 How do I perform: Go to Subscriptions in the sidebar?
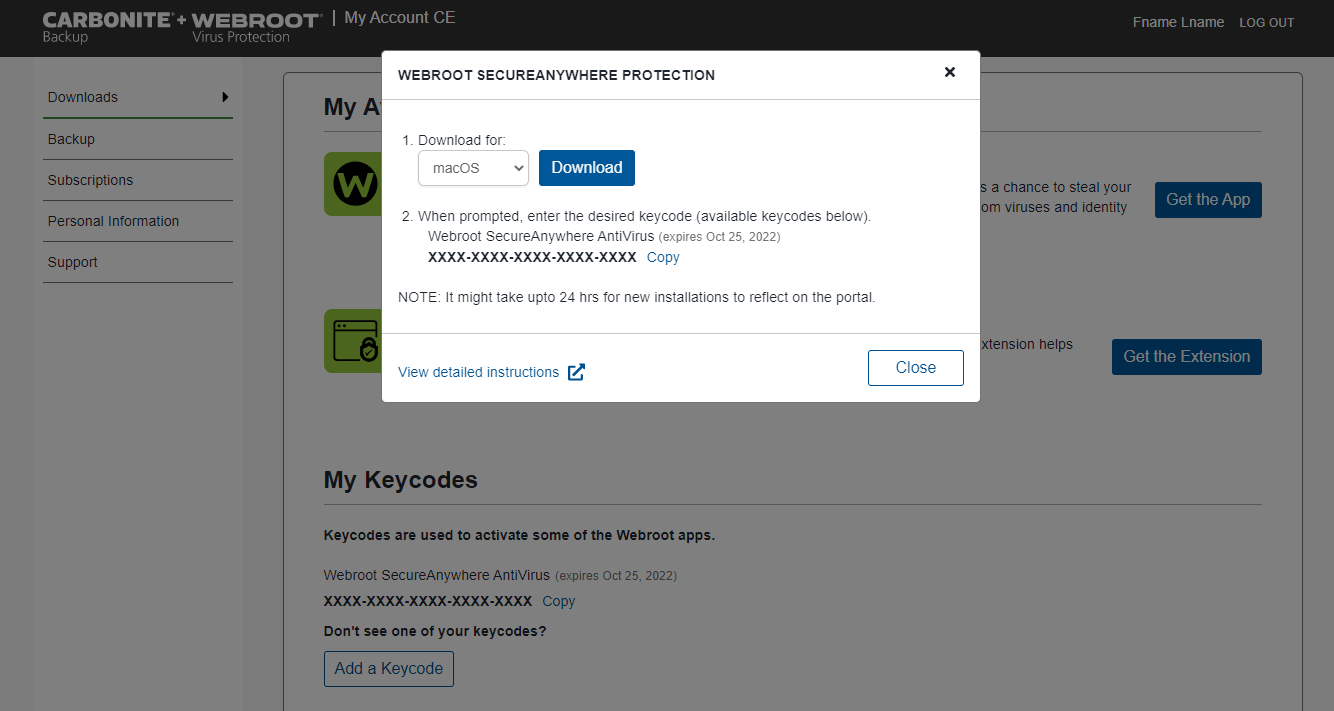pyautogui.click(x=90, y=180)
